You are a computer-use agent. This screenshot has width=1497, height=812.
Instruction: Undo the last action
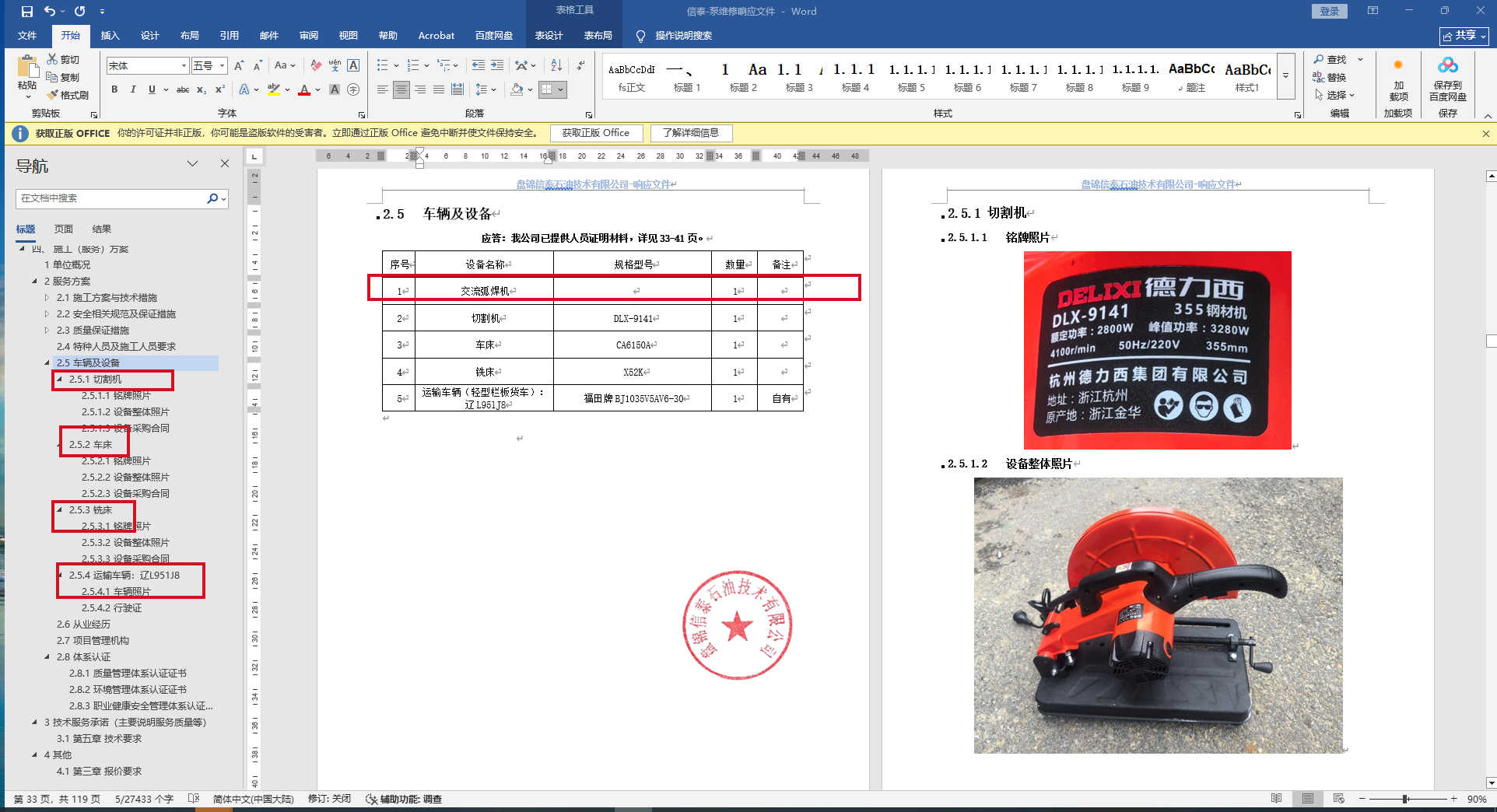[x=50, y=12]
